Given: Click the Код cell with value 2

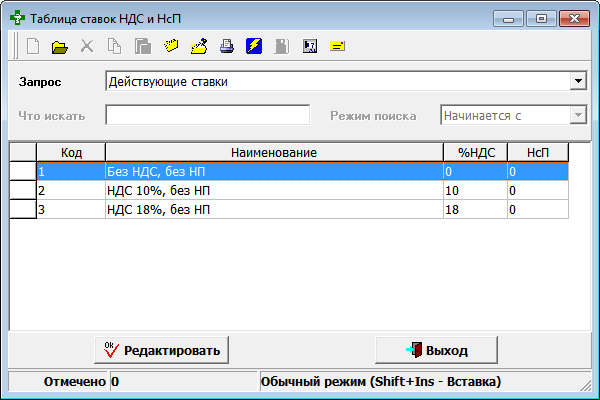Looking at the screenshot, I should tap(71, 190).
